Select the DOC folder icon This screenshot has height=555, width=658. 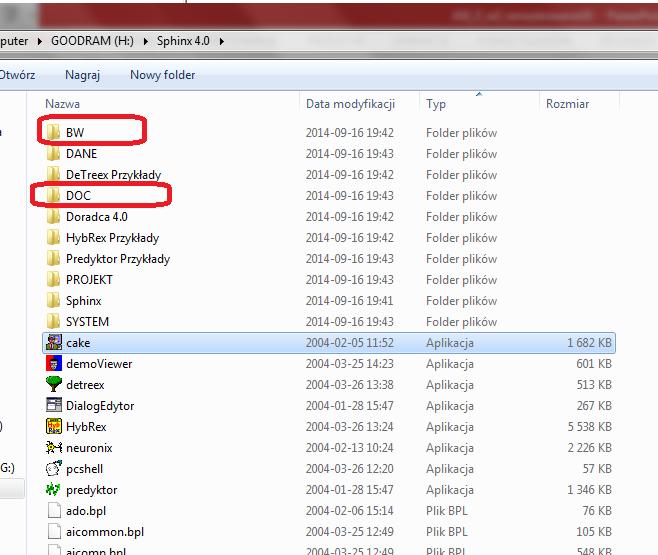(53, 195)
